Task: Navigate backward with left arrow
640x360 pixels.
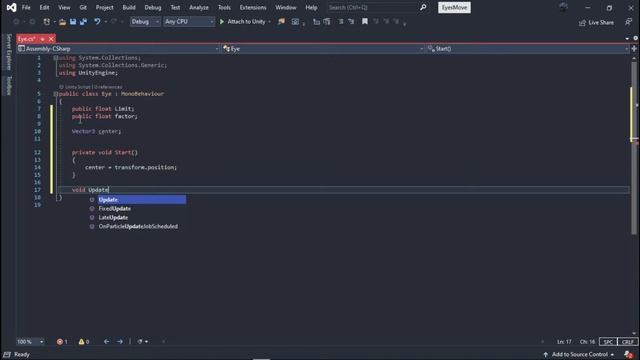Action: (x=107, y=342)
